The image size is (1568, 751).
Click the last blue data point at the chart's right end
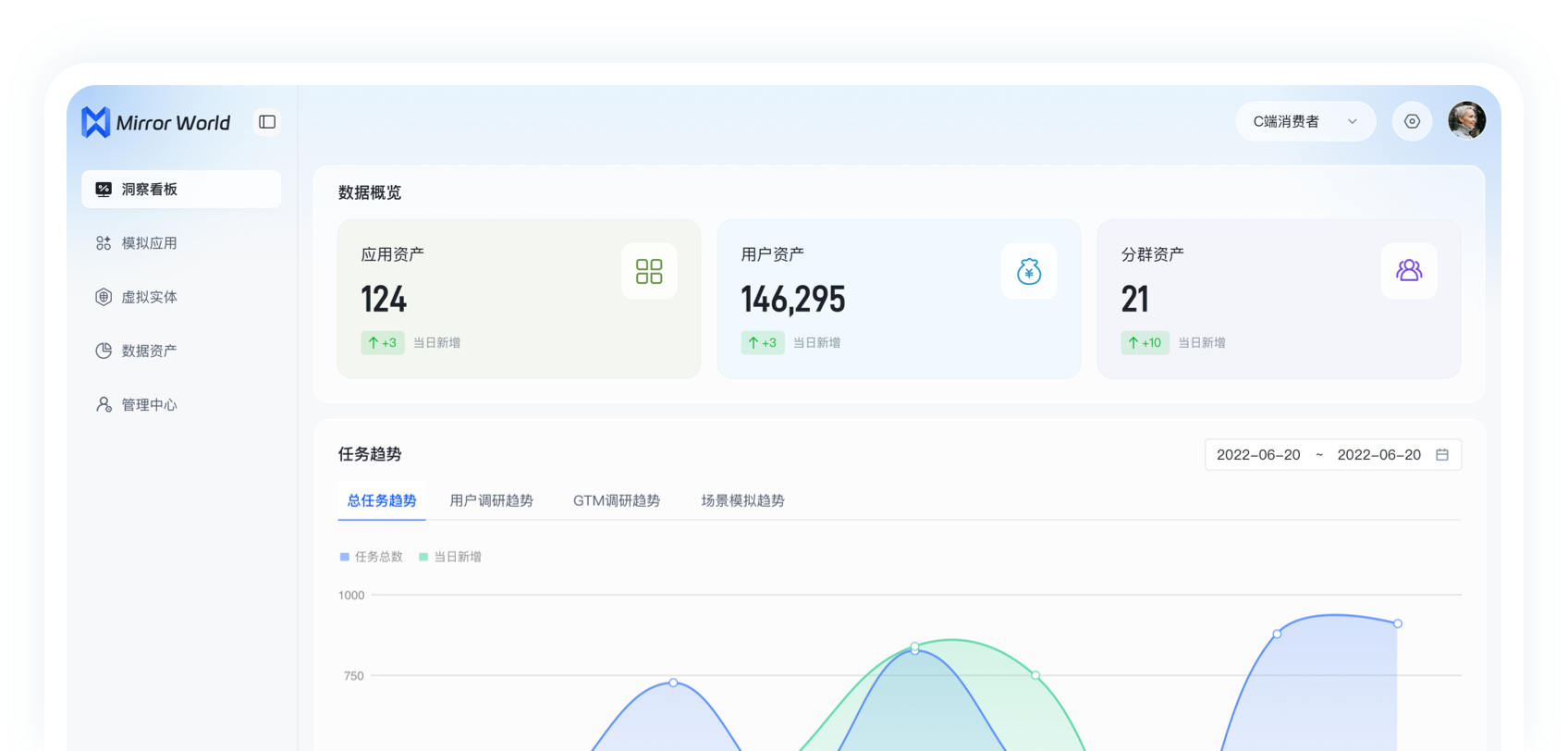click(x=1398, y=623)
